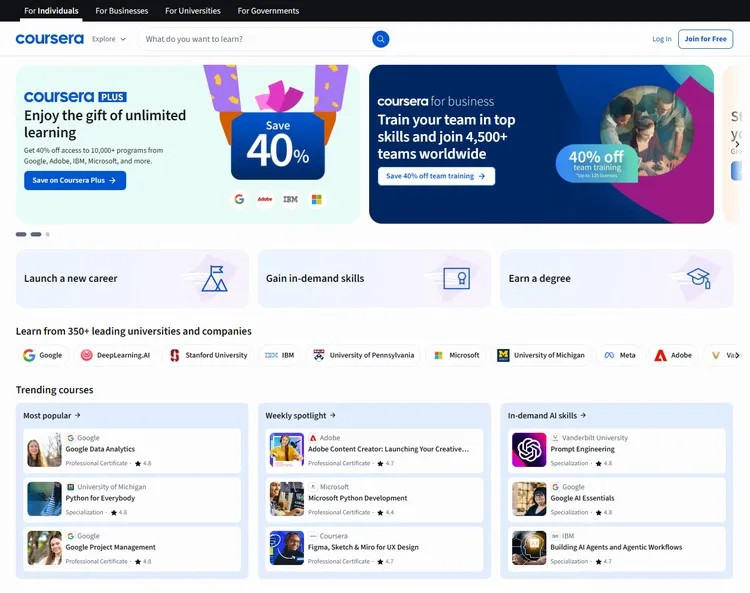
Task: Select the second carousel indicator dot
Action: coord(36,234)
